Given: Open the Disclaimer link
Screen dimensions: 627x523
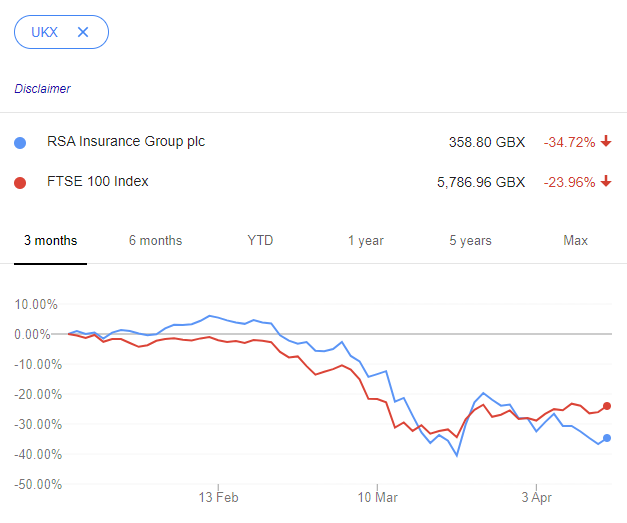Looking at the screenshot, I should 42,88.
